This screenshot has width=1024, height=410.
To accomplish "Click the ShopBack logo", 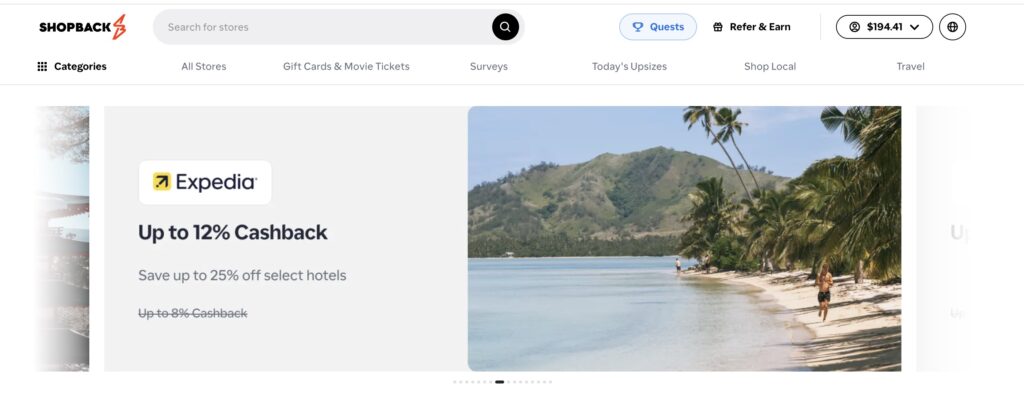I will click(82, 27).
